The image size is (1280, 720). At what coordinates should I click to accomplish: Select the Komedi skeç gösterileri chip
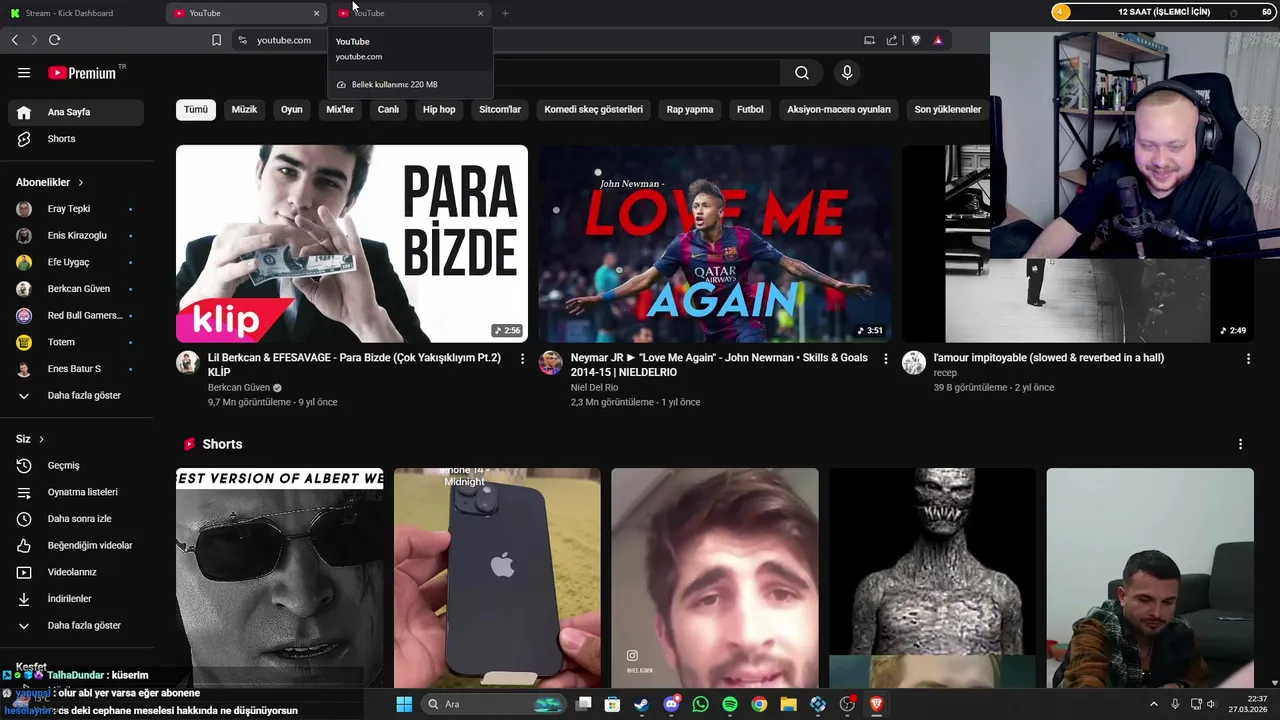(x=594, y=110)
